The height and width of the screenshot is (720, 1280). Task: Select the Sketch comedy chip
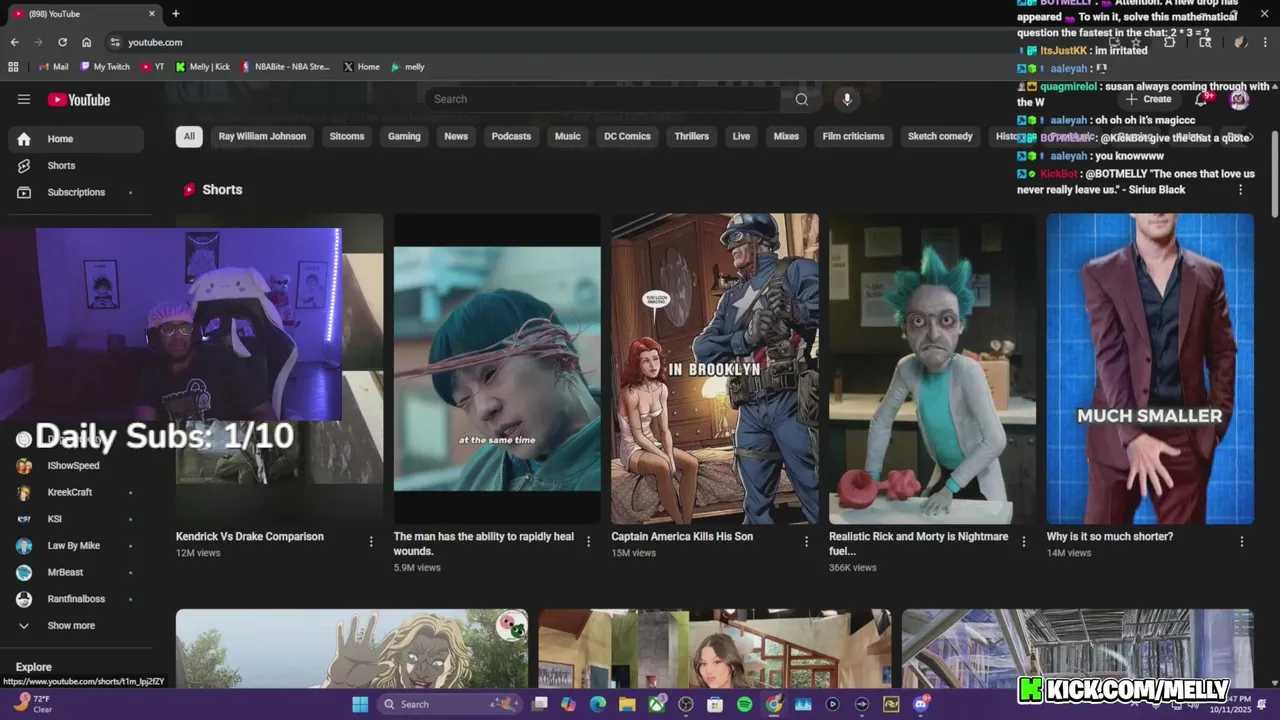(940, 136)
